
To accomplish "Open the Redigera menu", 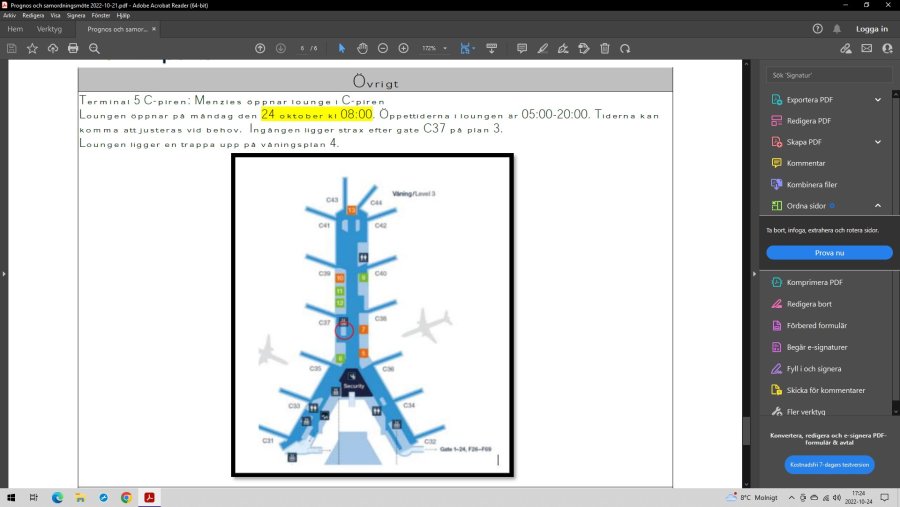I will point(33,16).
